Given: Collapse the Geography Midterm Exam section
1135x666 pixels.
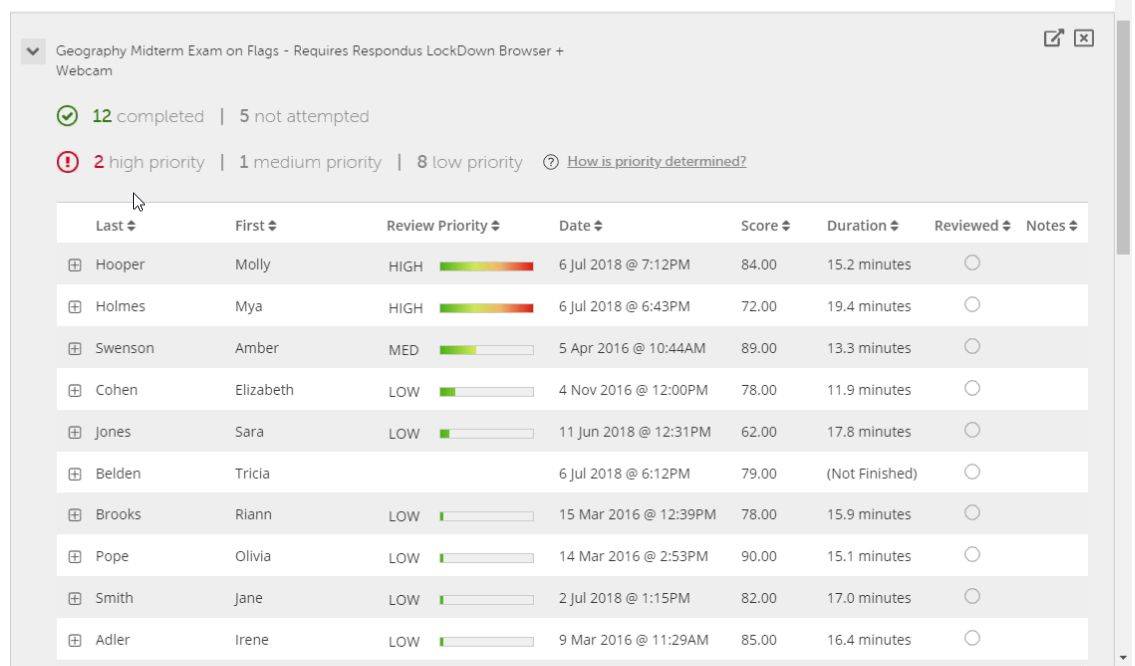Looking at the screenshot, I should [x=33, y=51].
